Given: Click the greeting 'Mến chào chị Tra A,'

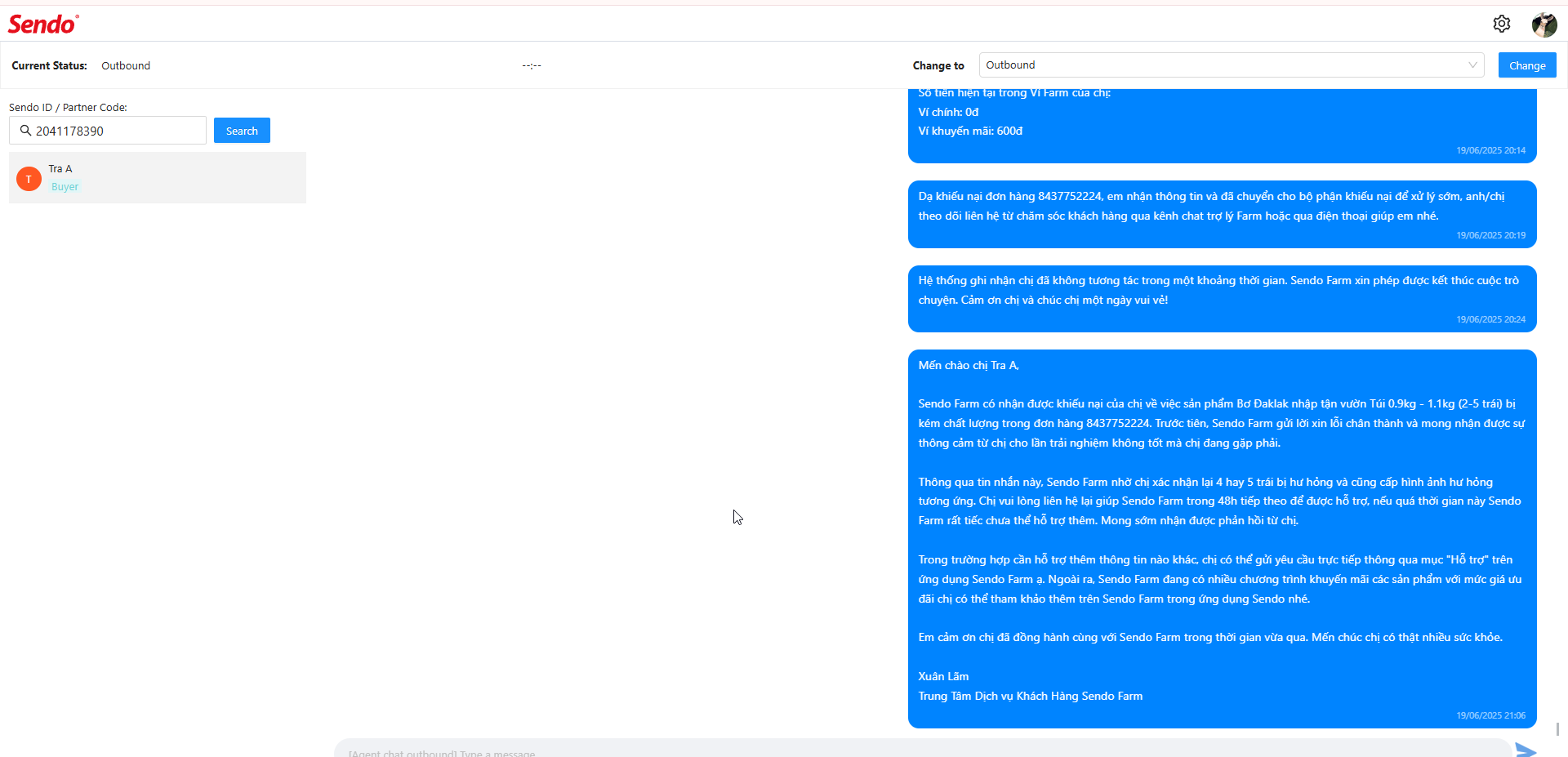Looking at the screenshot, I should (x=969, y=365).
